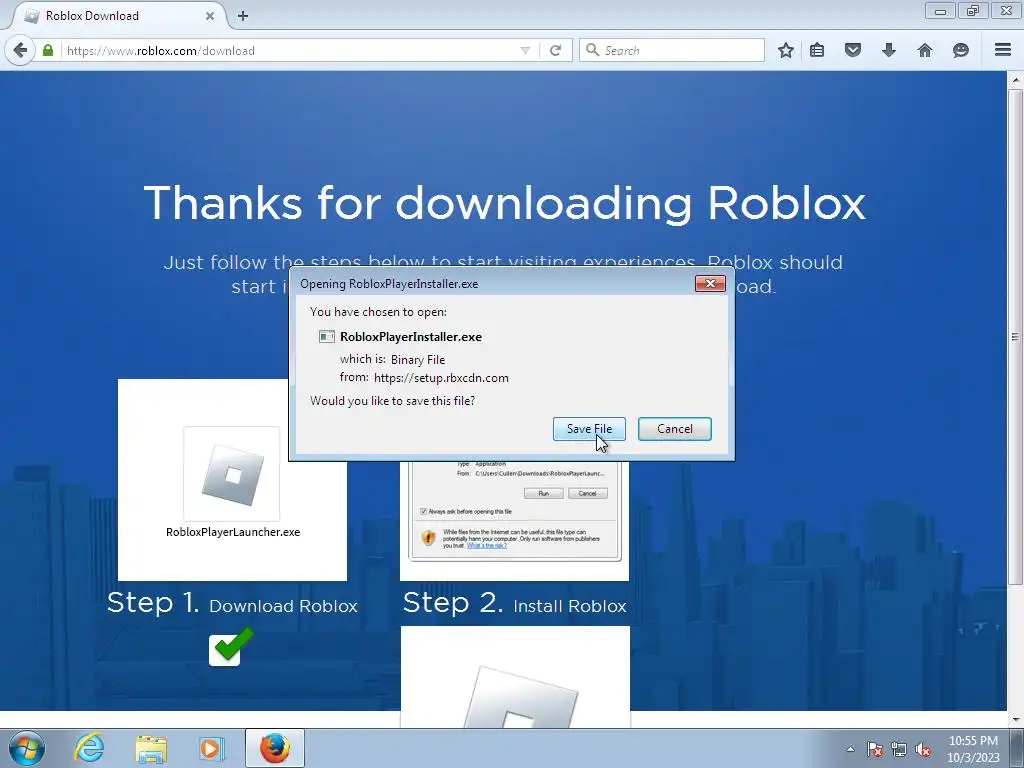The height and width of the screenshot is (768, 1024).
Task: Open Windows Media Player from taskbar
Action: point(210,748)
